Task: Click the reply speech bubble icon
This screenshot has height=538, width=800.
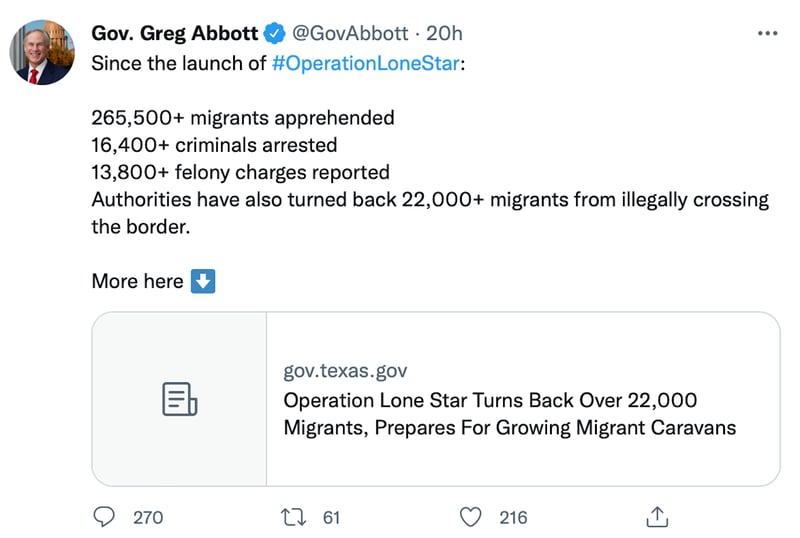Action: (106, 517)
